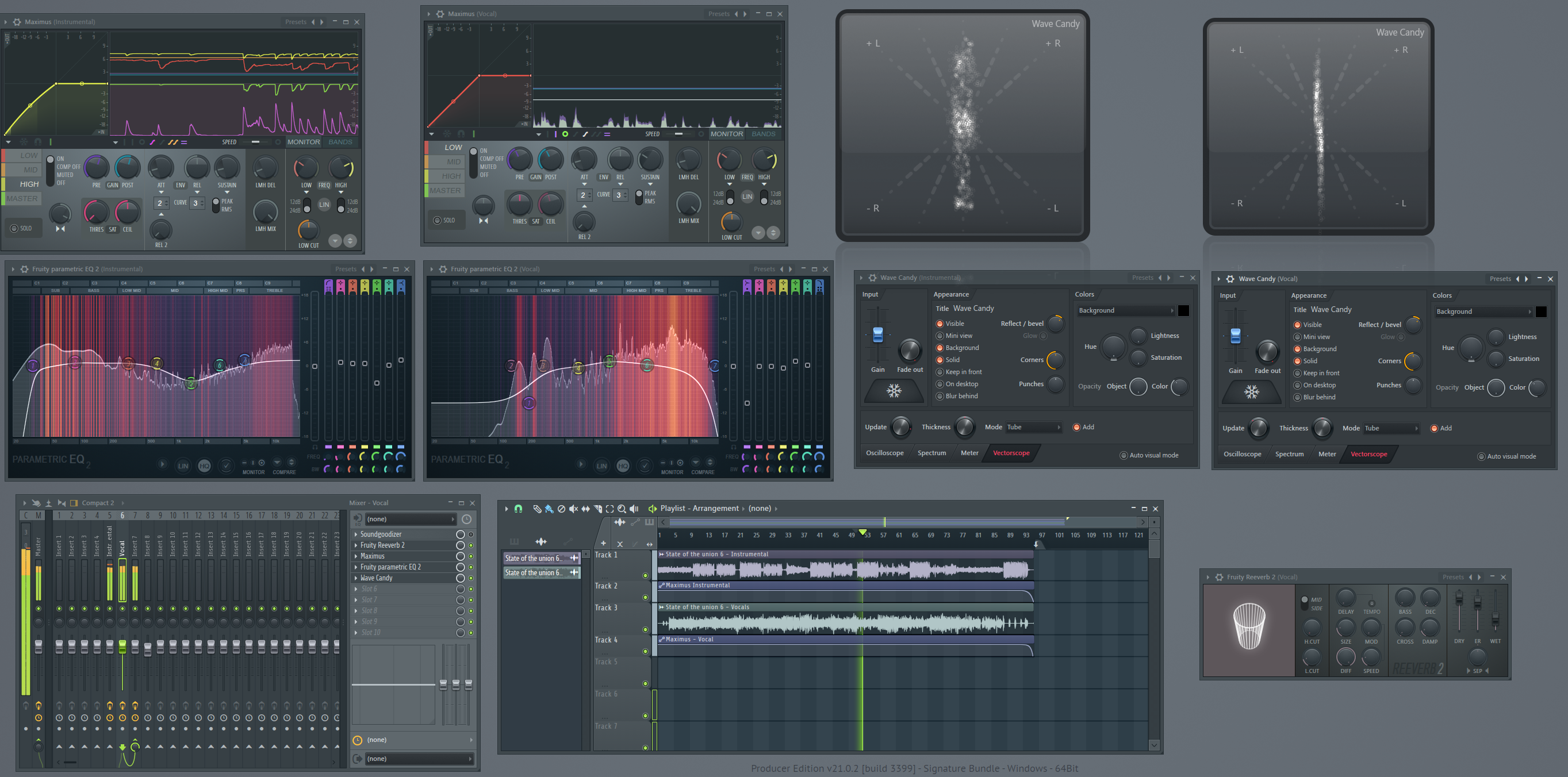This screenshot has width=1568, height=777.
Task: Select the Slice tool in Playlist toolbar
Action: (x=598, y=509)
